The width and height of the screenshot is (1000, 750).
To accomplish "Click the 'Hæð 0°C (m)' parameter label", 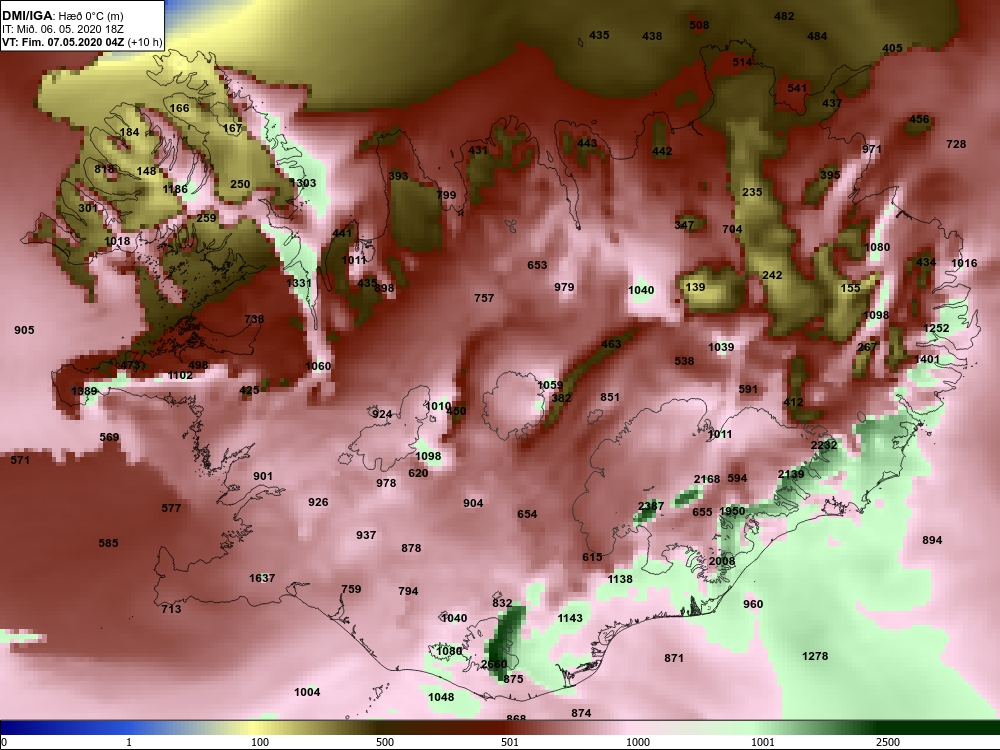I will point(91,16).
